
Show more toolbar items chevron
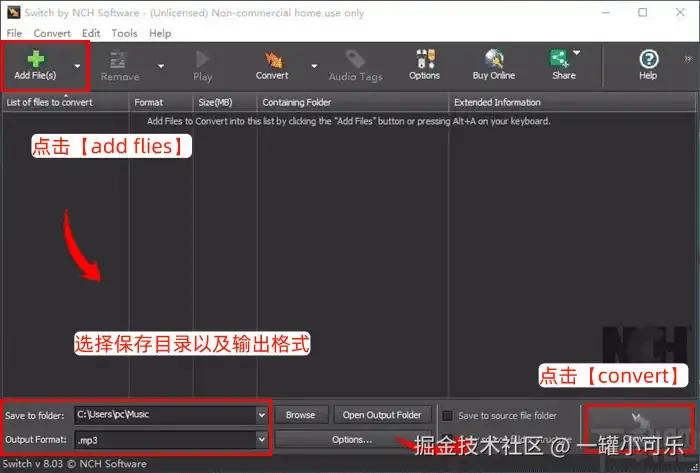click(688, 58)
